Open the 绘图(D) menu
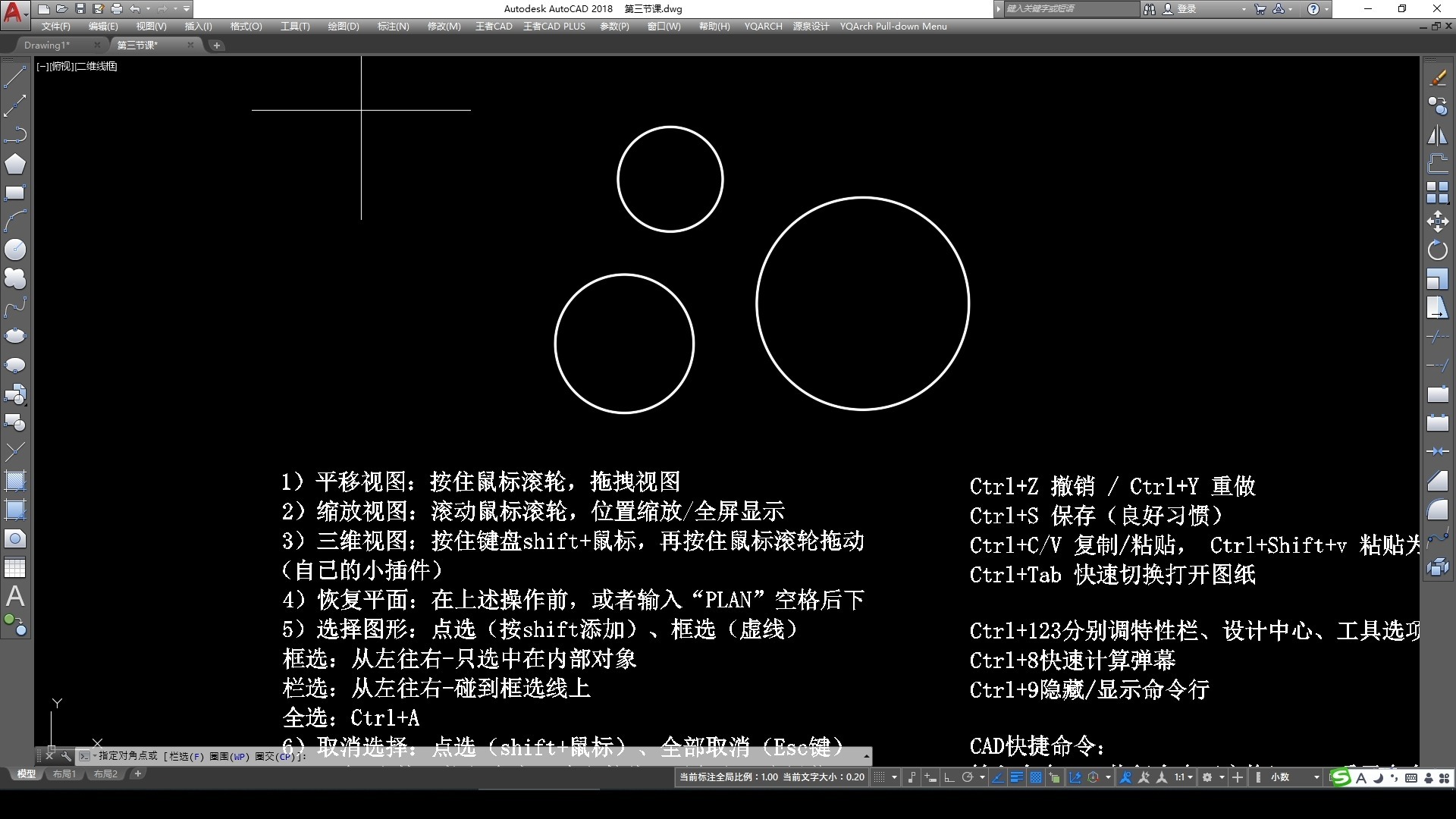 (343, 26)
